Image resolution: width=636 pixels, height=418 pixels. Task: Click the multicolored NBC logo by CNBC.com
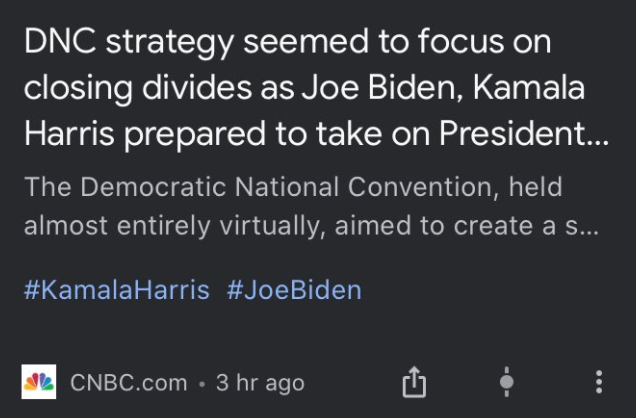(39, 382)
